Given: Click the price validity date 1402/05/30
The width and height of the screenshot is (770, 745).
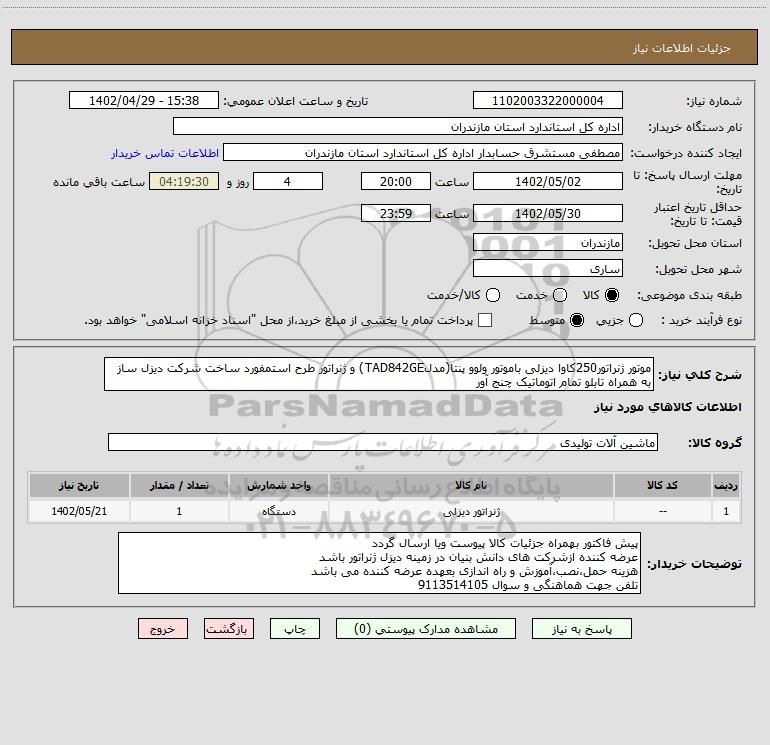Looking at the screenshot, I should [548, 213].
